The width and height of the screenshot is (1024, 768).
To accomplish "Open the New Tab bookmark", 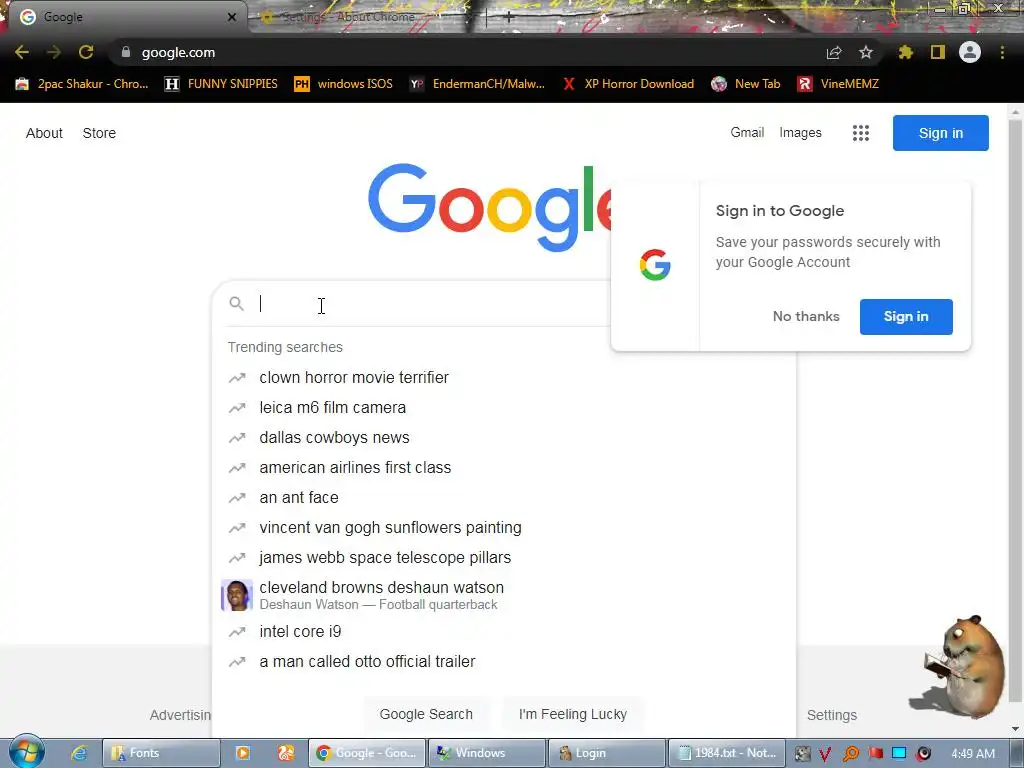I will [746, 84].
